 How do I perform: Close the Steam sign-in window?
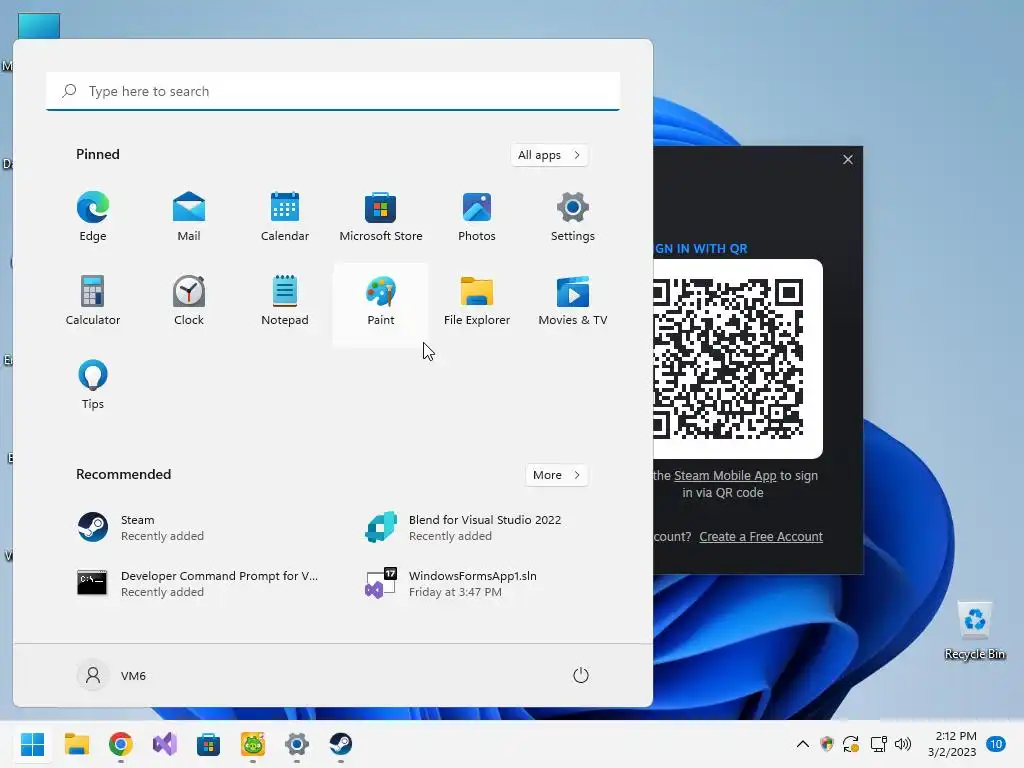coord(848,159)
